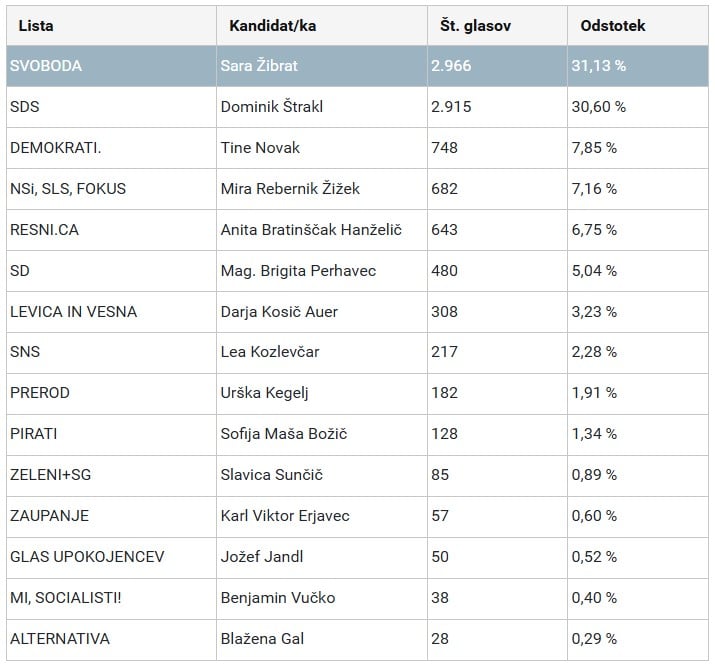Select candidate Mira Rebernik Žižek
Viewport: 715px width, 665px height.
point(290,189)
